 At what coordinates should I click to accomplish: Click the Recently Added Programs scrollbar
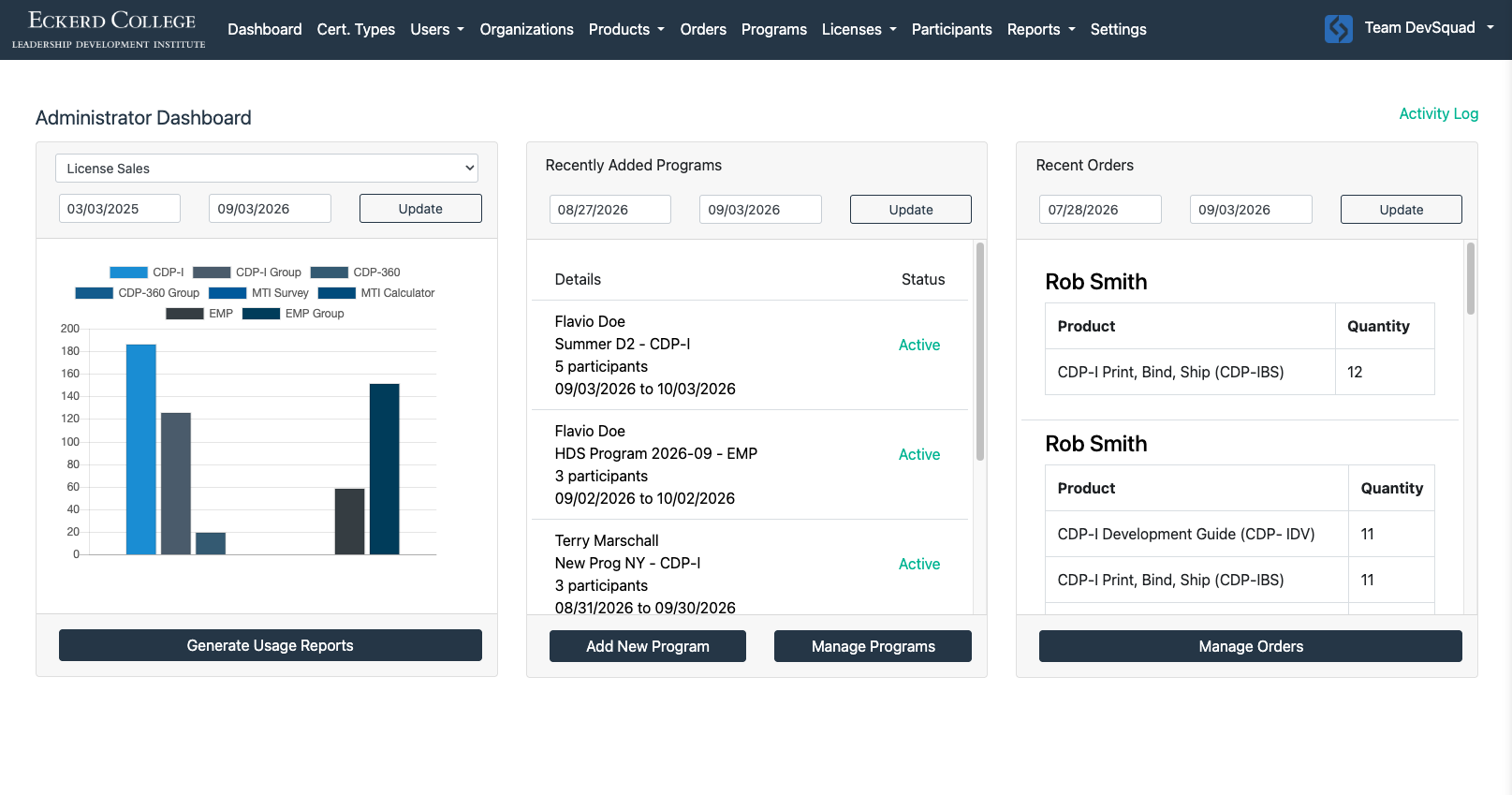point(980,351)
